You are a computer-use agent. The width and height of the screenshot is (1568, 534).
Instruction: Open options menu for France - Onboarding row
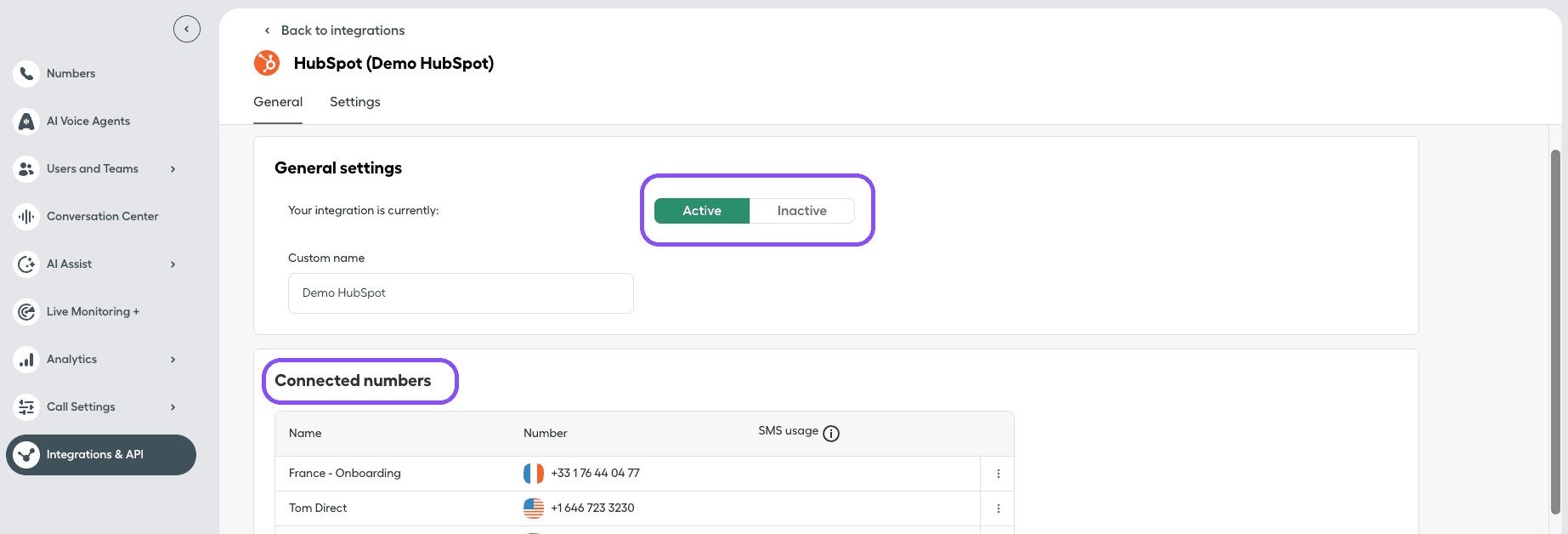[x=998, y=474]
